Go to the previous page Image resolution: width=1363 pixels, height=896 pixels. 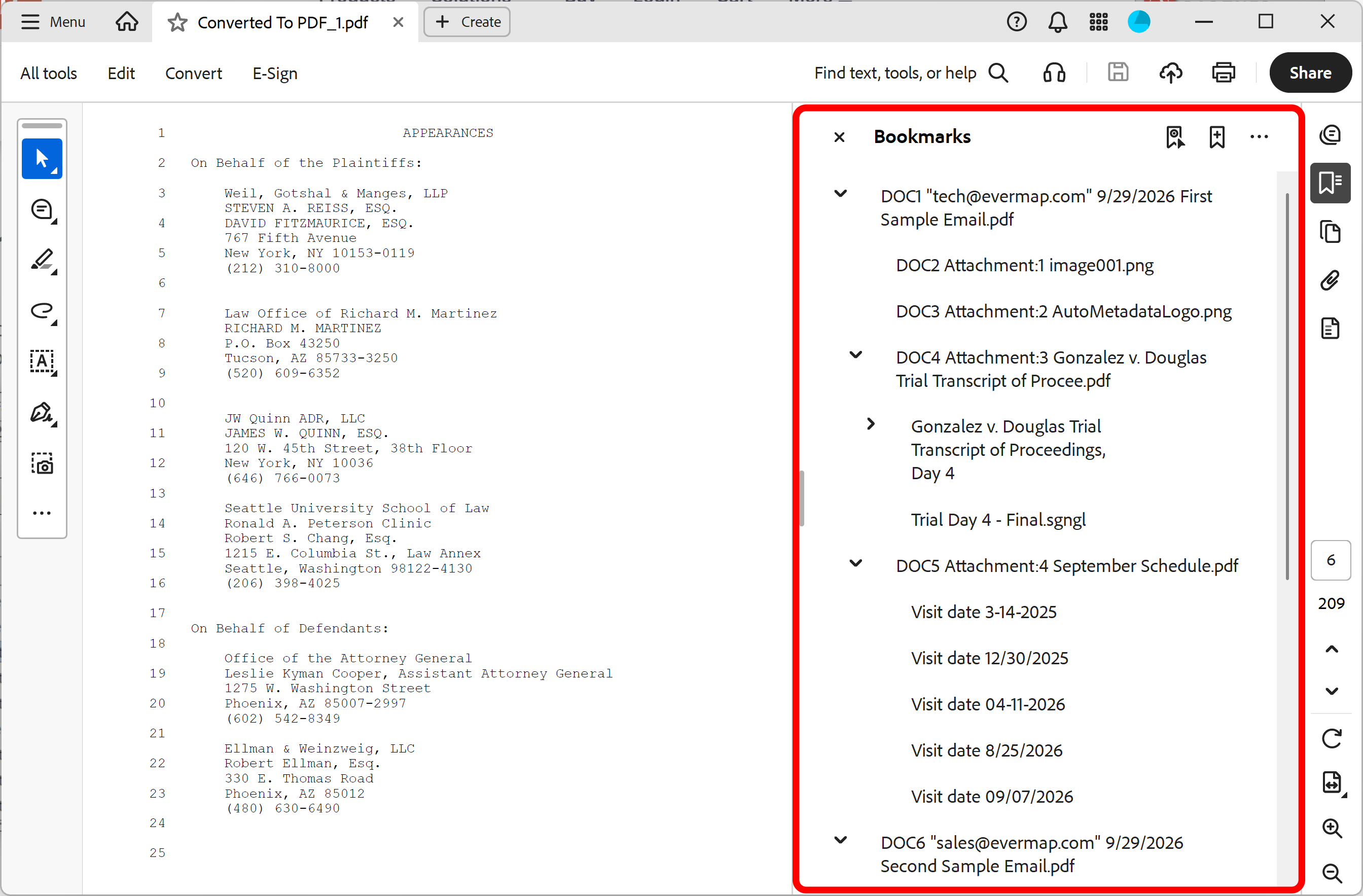tap(1332, 649)
